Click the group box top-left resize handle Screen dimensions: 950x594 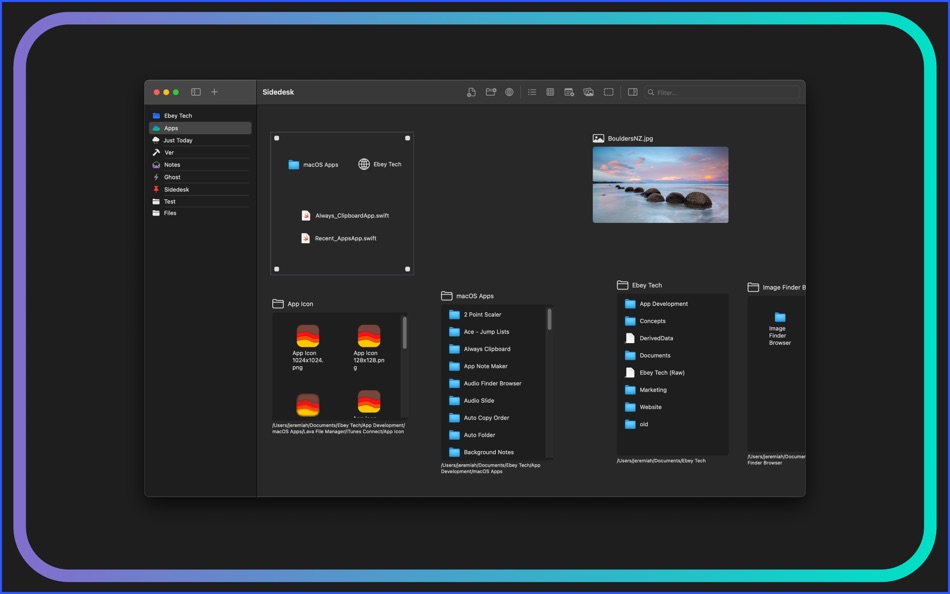coord(277,138)
